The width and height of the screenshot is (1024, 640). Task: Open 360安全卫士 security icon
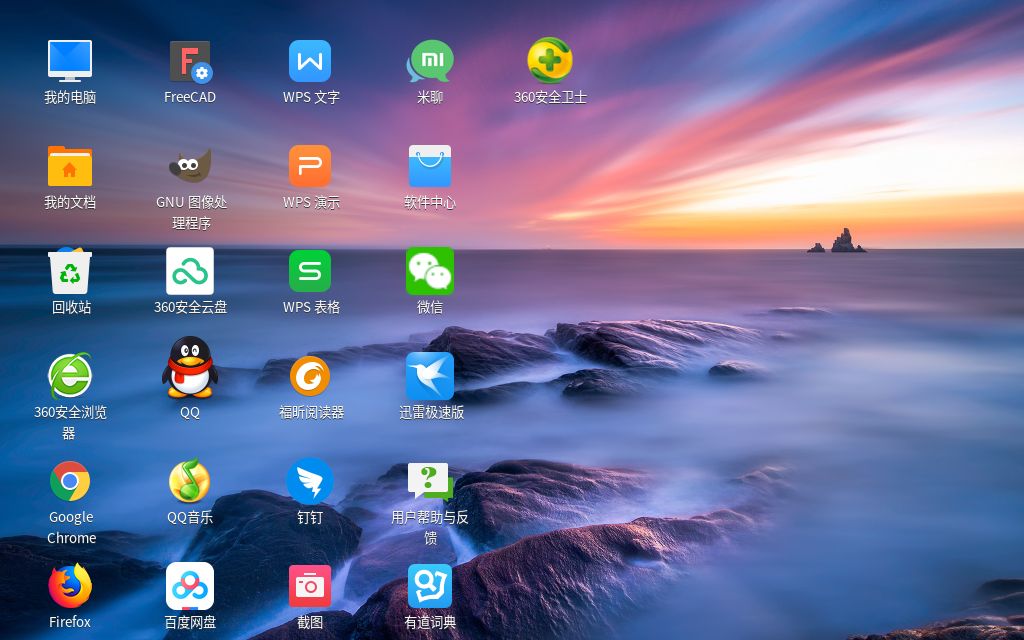pos(550,60)
